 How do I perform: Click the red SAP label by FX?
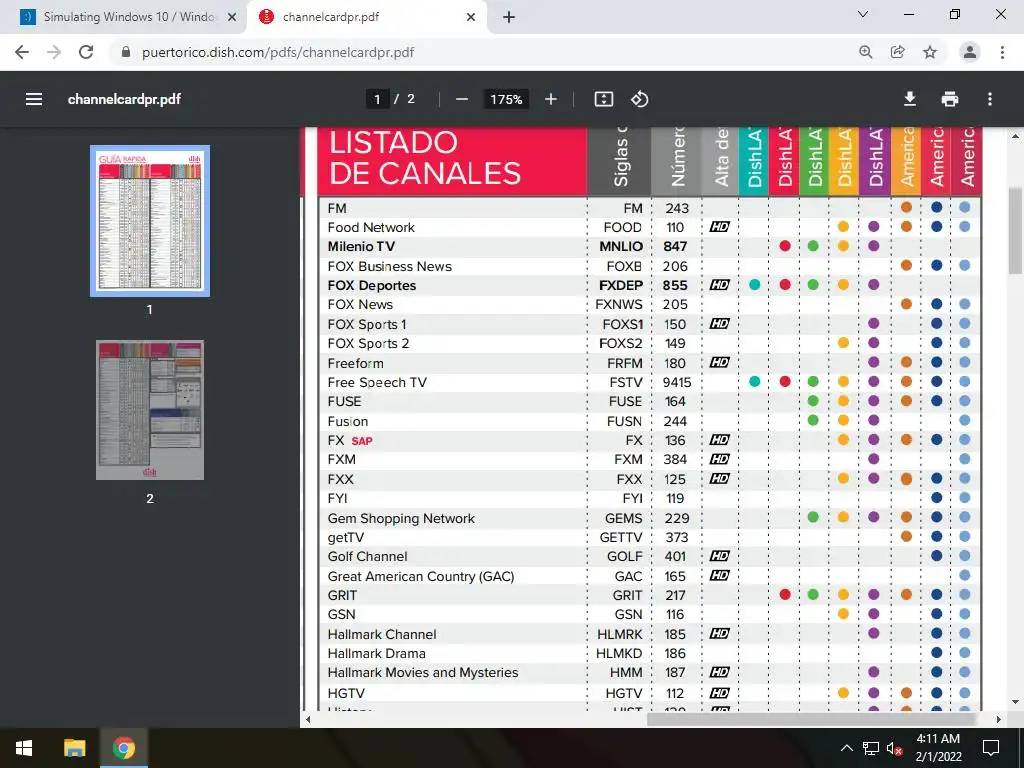click(x=362, y=441)
